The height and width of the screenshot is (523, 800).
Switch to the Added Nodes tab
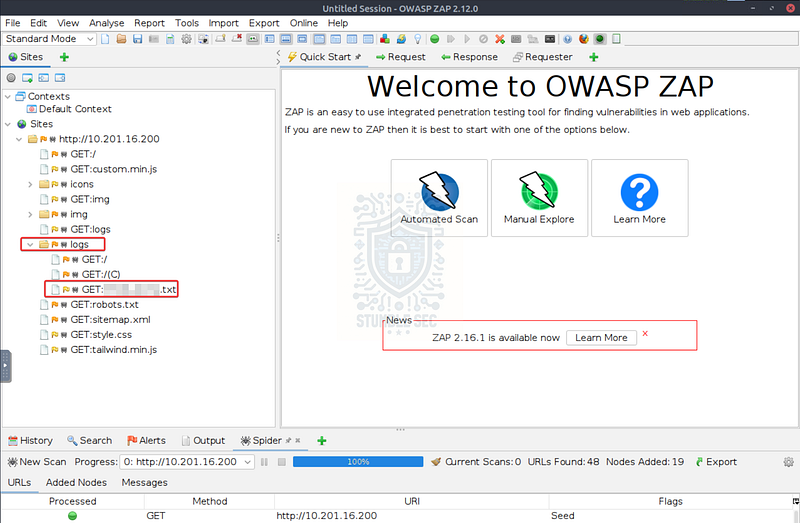[76, 482]
